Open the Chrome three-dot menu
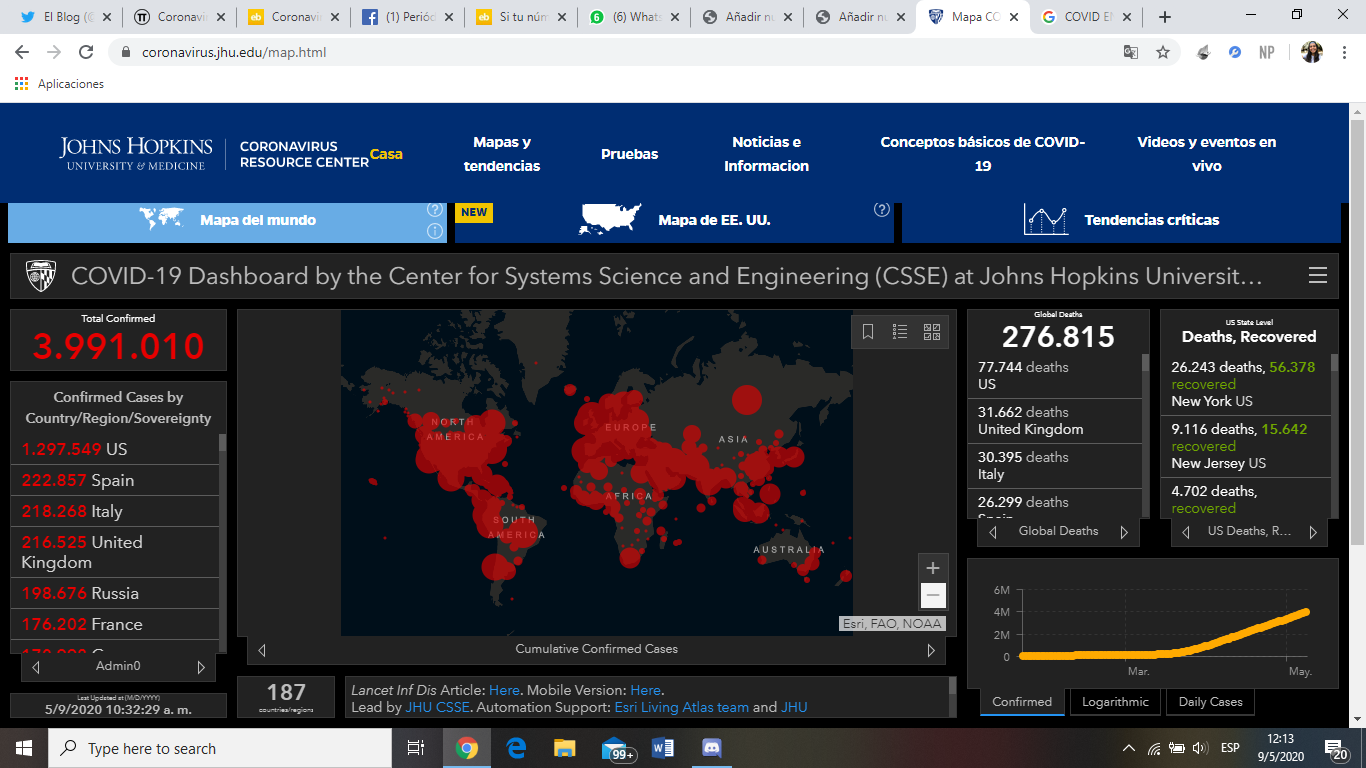Viewport: 1366px width, 768px height. pyautogui.click(x=1344, y=52)
